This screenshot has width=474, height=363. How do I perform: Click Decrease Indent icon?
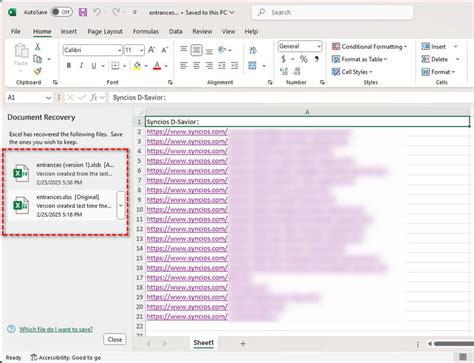[x=222, y=66]
